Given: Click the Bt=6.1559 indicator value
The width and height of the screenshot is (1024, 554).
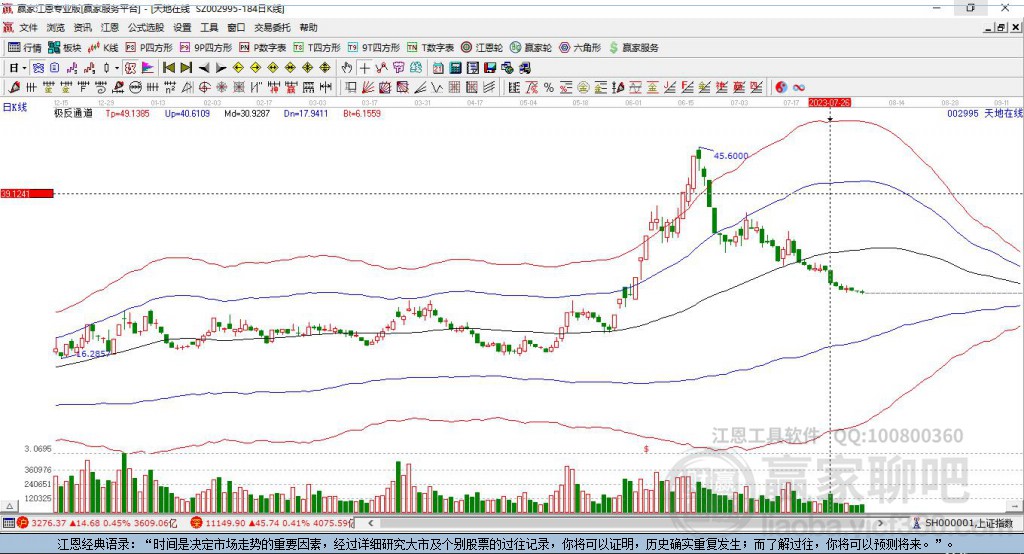Looking at the screenshot, I should click(362, 114).
